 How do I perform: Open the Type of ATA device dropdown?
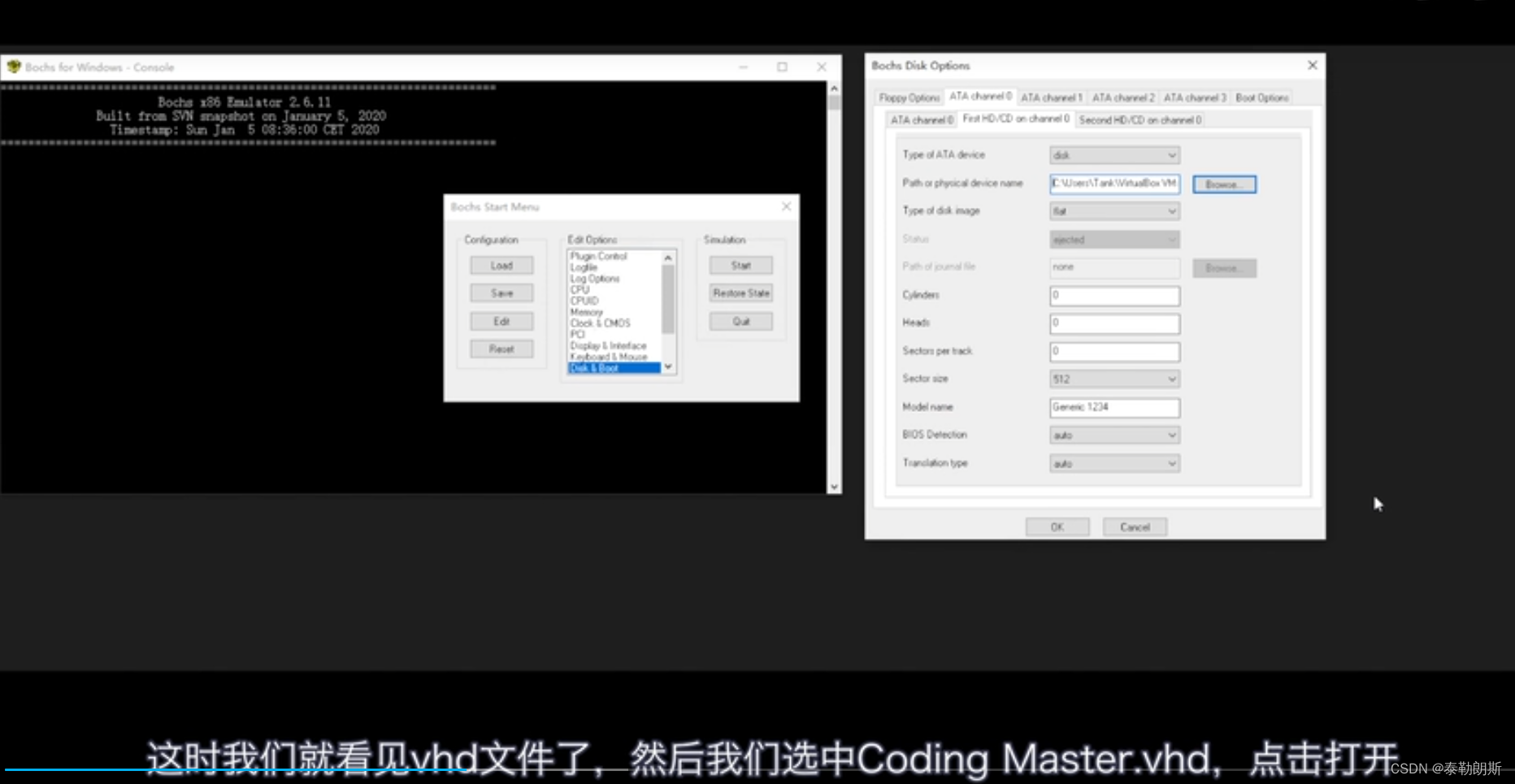[x=1114, y=155]
